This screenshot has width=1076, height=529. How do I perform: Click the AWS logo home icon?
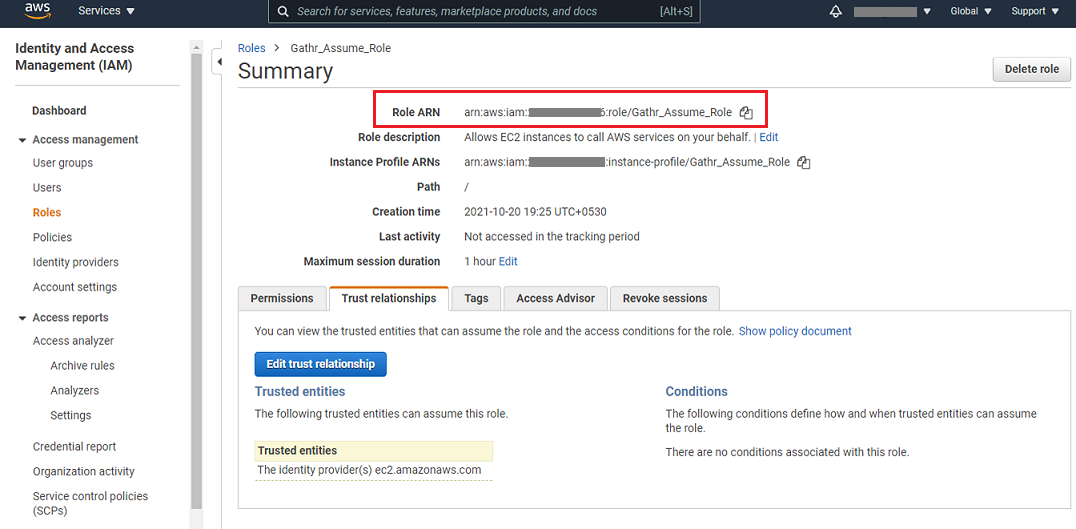click(x=37, y=11)
